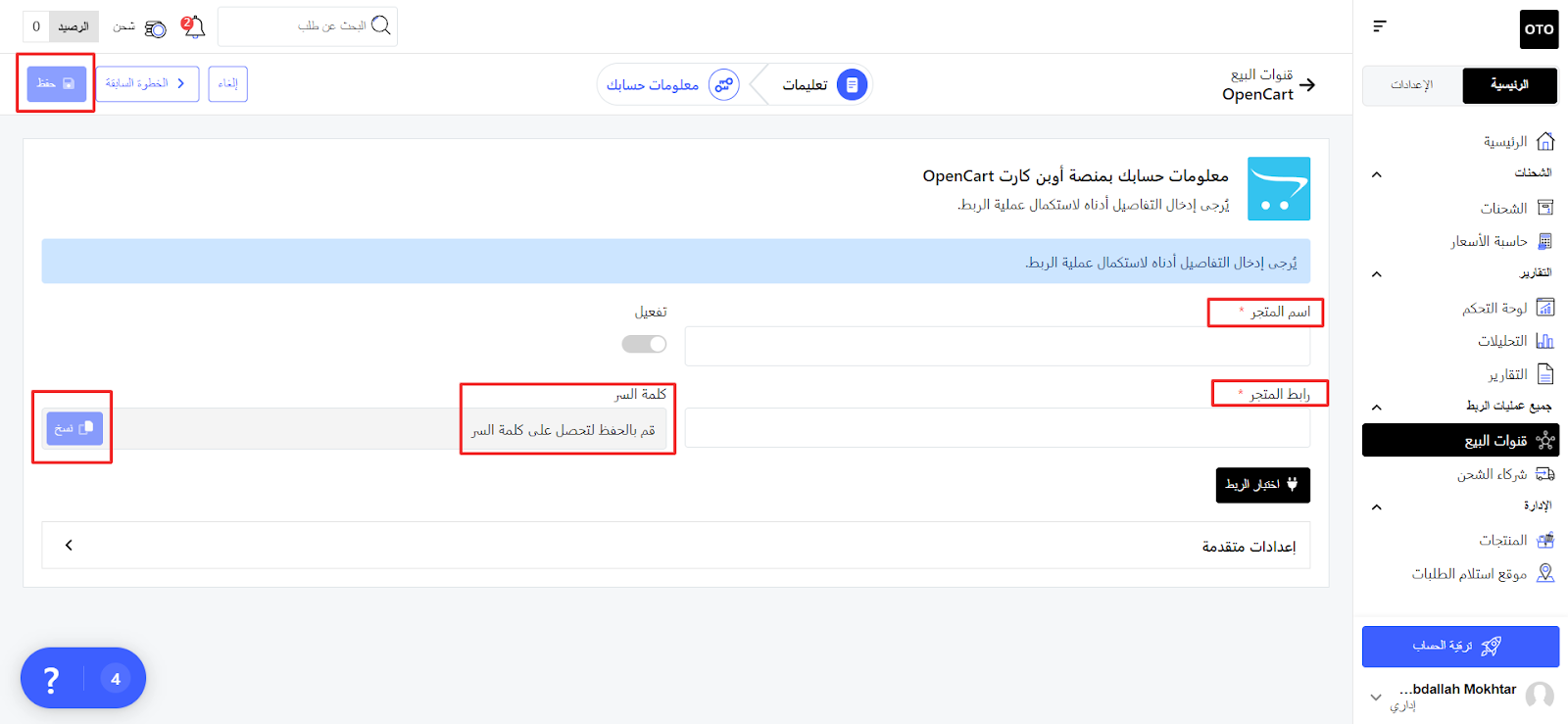Click the reports document icon
Viewport: 1568px width, 724px height.
[1545, 374]
